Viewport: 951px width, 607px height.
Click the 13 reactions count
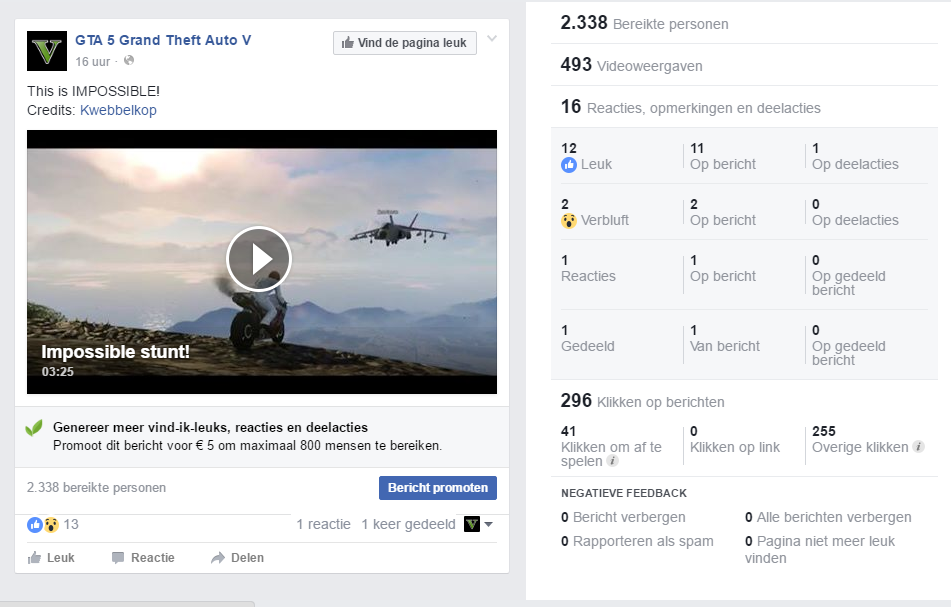point(71,525)
